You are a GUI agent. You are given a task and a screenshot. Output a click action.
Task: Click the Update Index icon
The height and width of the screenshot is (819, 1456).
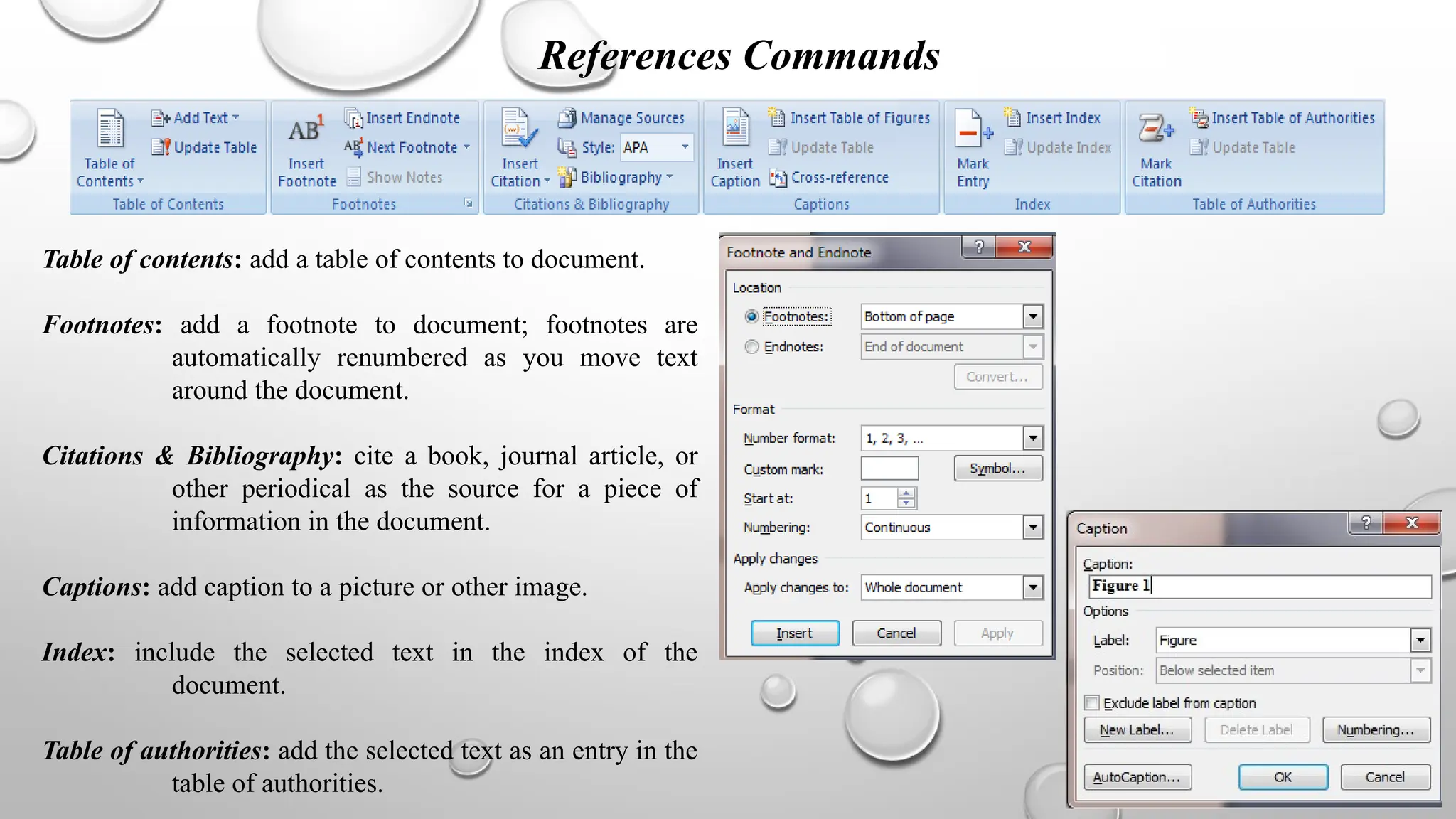pos(1013,147)
